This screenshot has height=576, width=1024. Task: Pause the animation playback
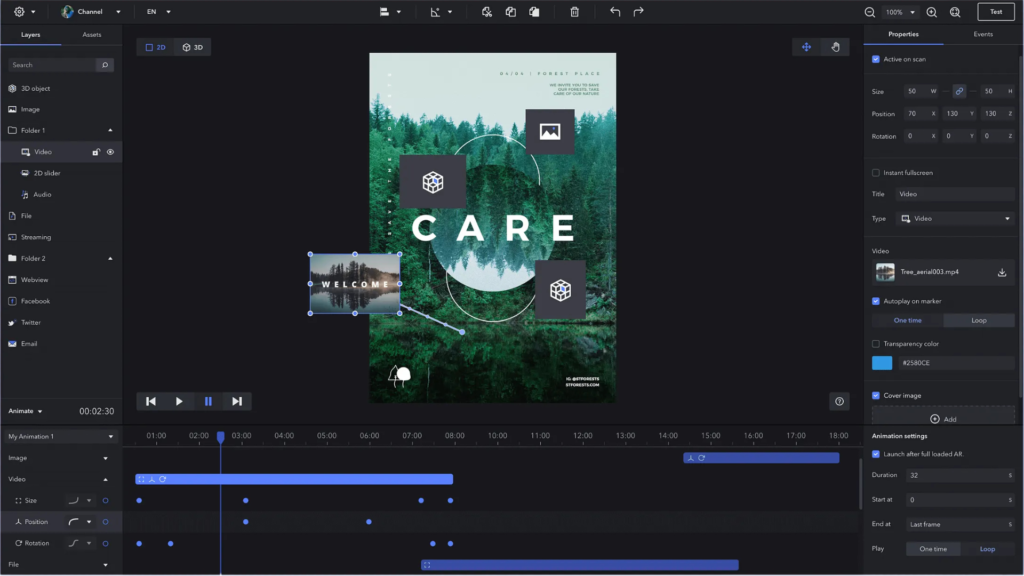click(x=208, y=401)
